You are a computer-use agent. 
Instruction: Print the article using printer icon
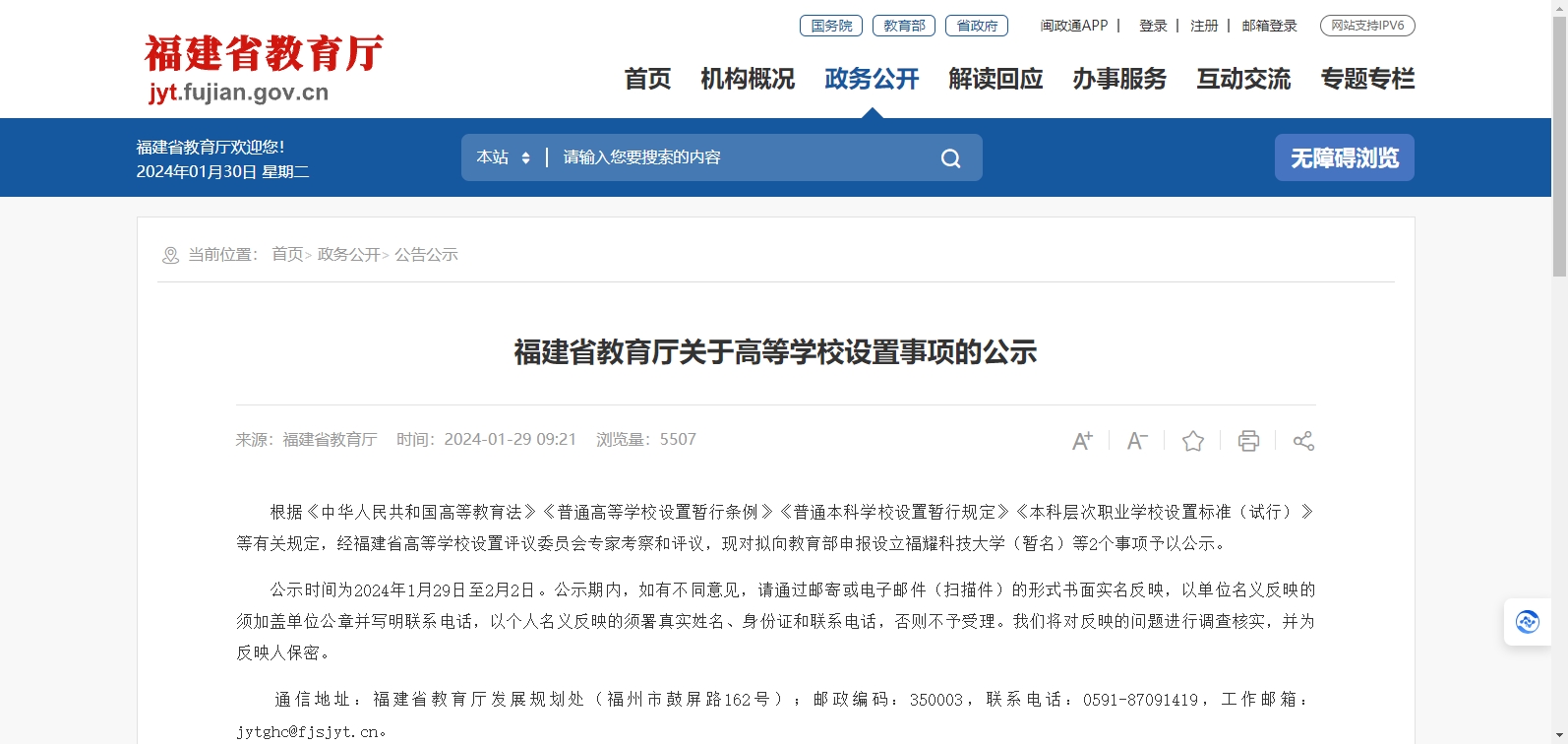coord(1248,441)
